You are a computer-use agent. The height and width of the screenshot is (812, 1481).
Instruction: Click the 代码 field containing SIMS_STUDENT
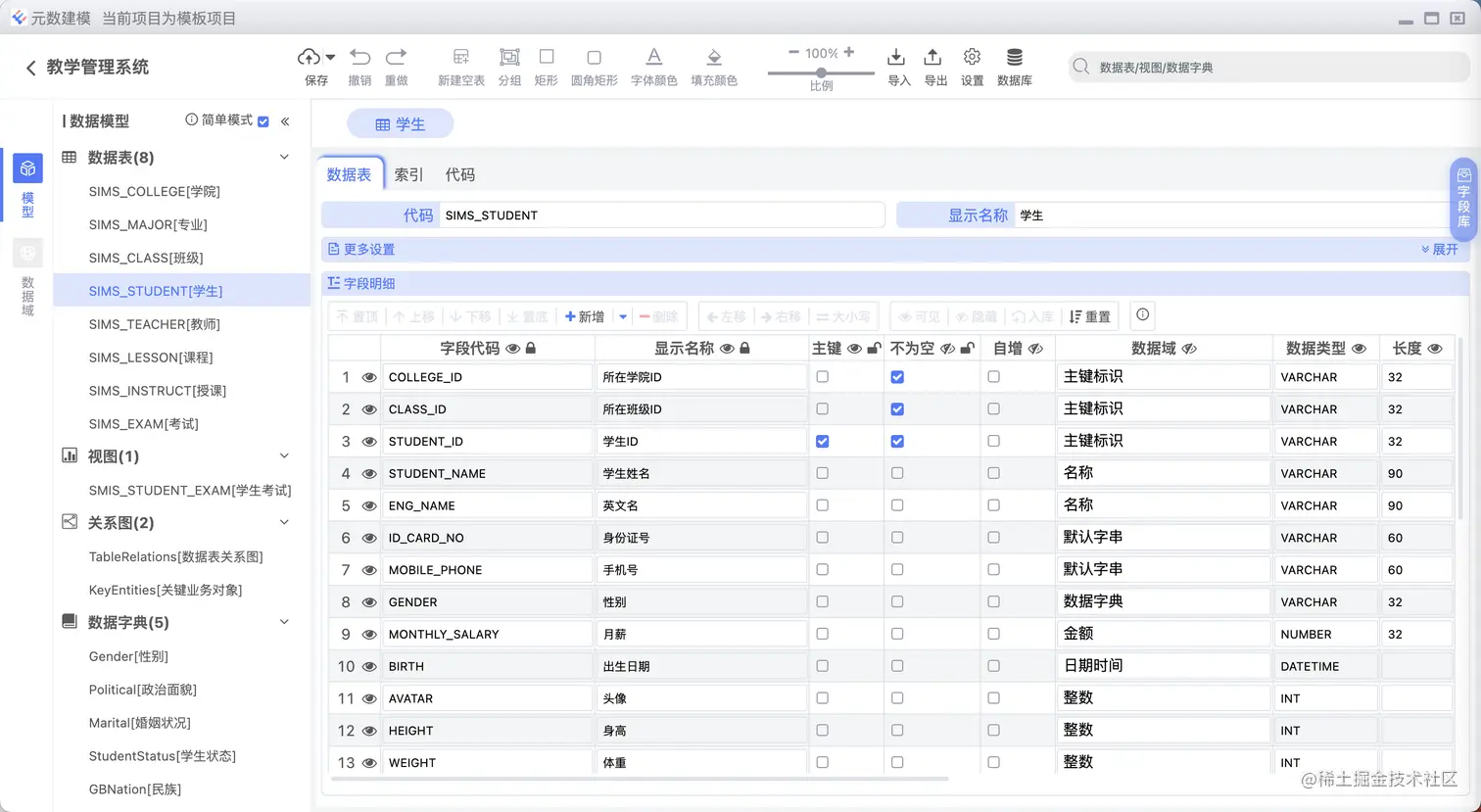tap(661, 215)
